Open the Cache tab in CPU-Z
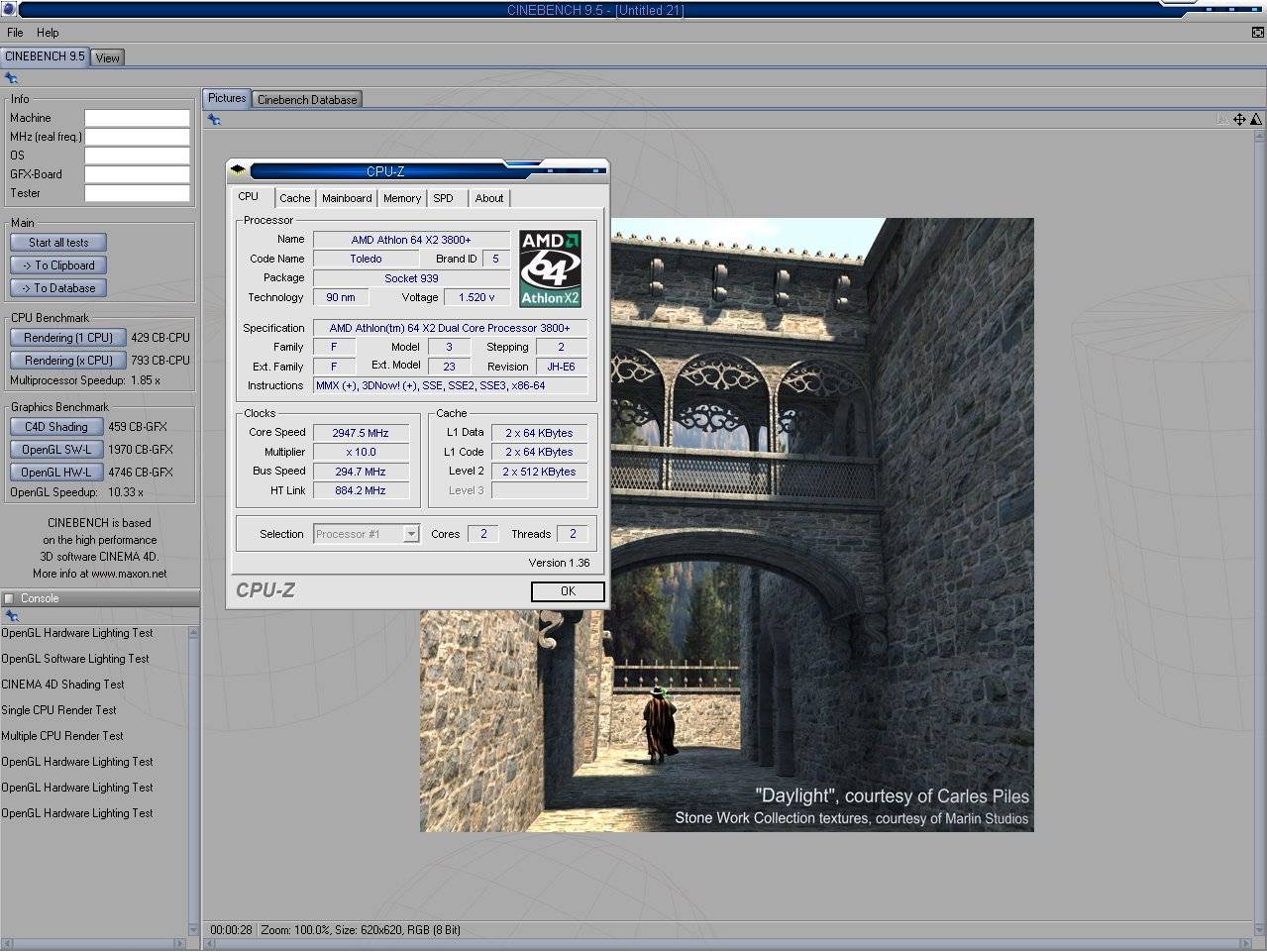 pos(294,198)
